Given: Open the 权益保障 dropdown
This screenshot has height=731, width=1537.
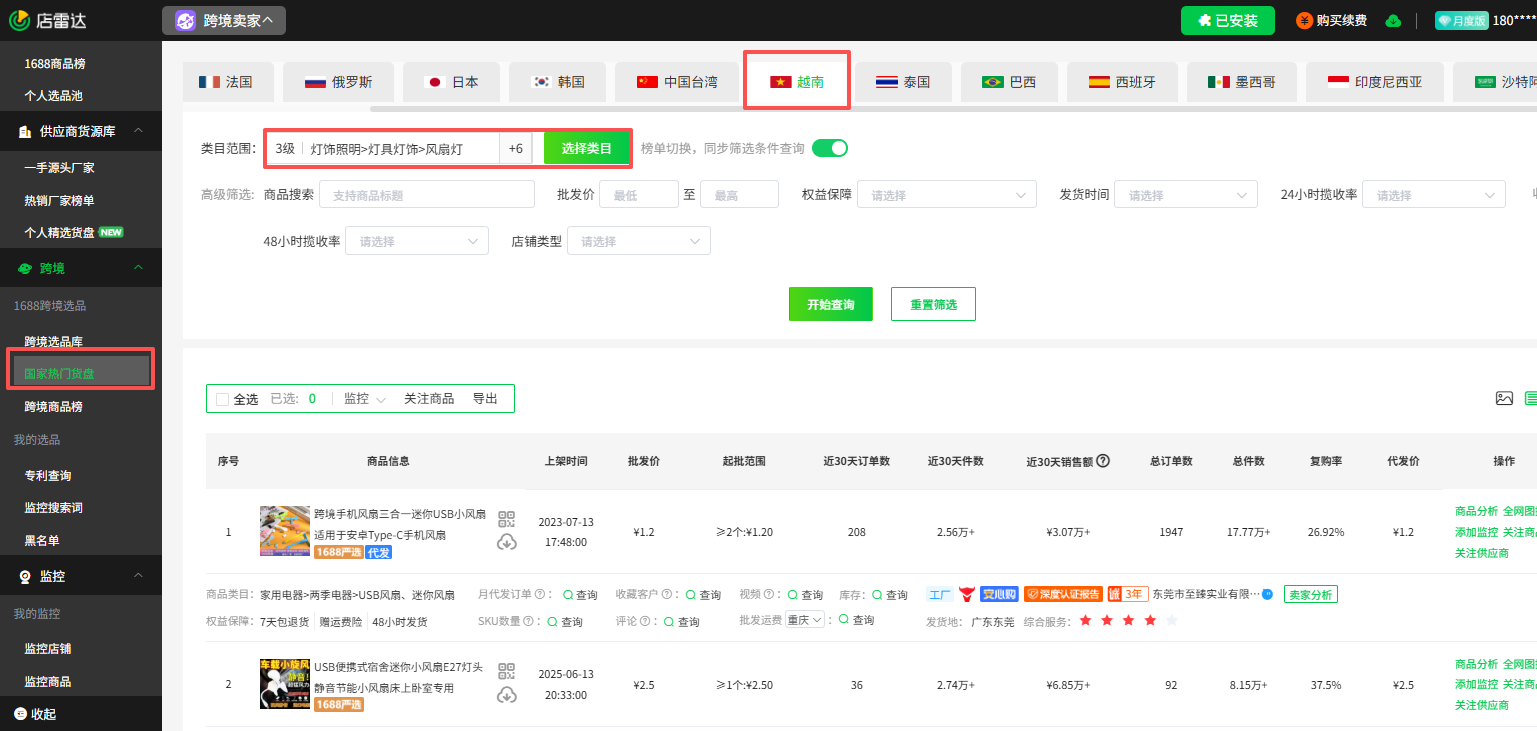Looking at the screenshot, I should pyautogui.click(x=947, y=195).
